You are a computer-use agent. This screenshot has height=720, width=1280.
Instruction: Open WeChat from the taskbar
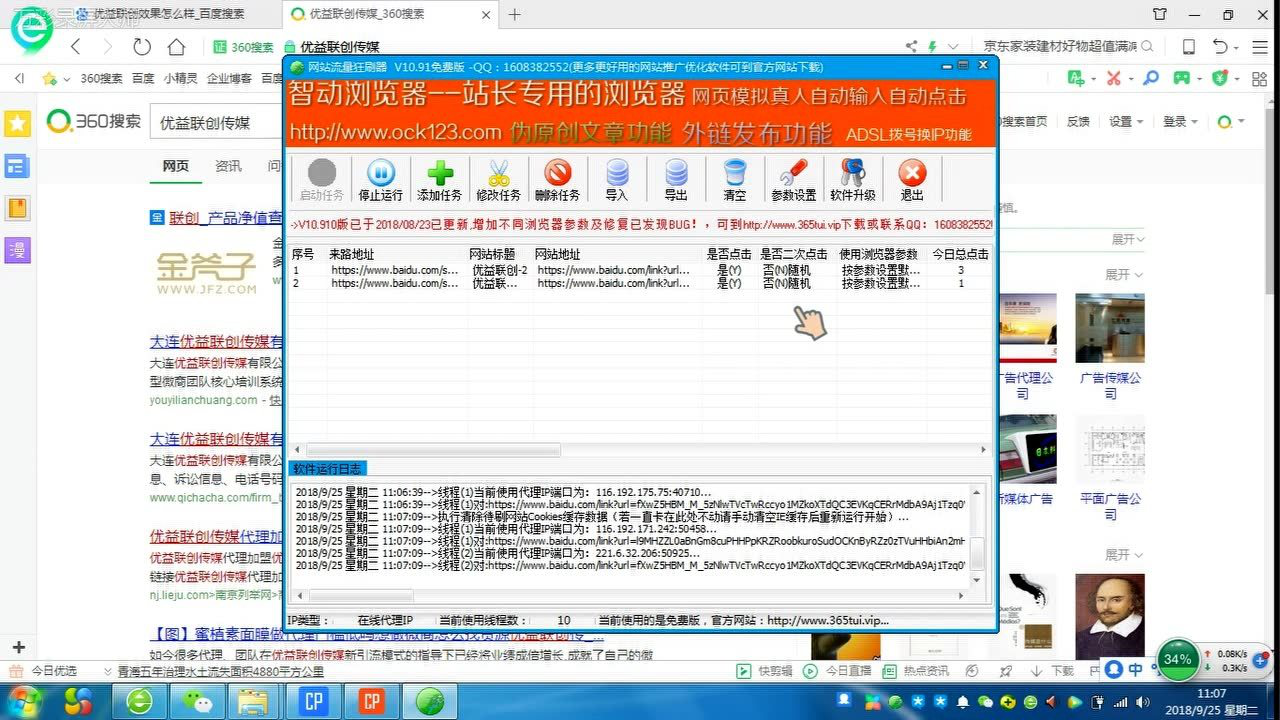pos(198,701)
